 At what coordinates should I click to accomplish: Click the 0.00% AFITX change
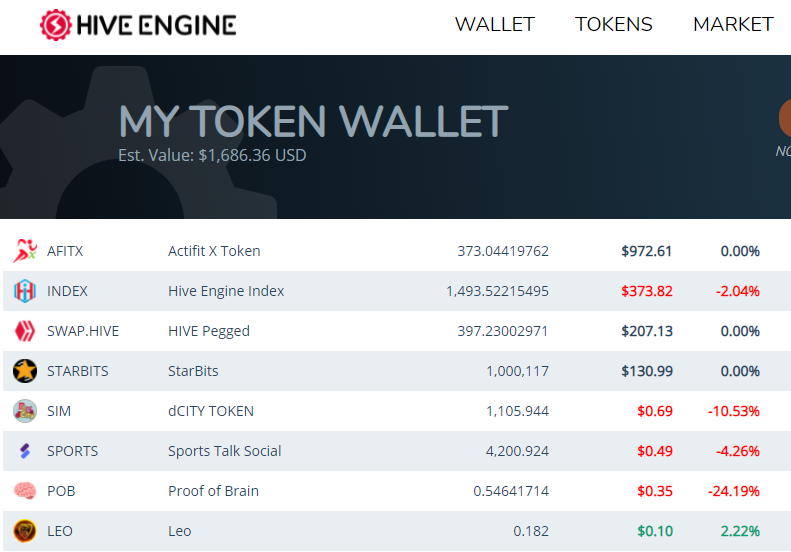click(x=740, y=251)
